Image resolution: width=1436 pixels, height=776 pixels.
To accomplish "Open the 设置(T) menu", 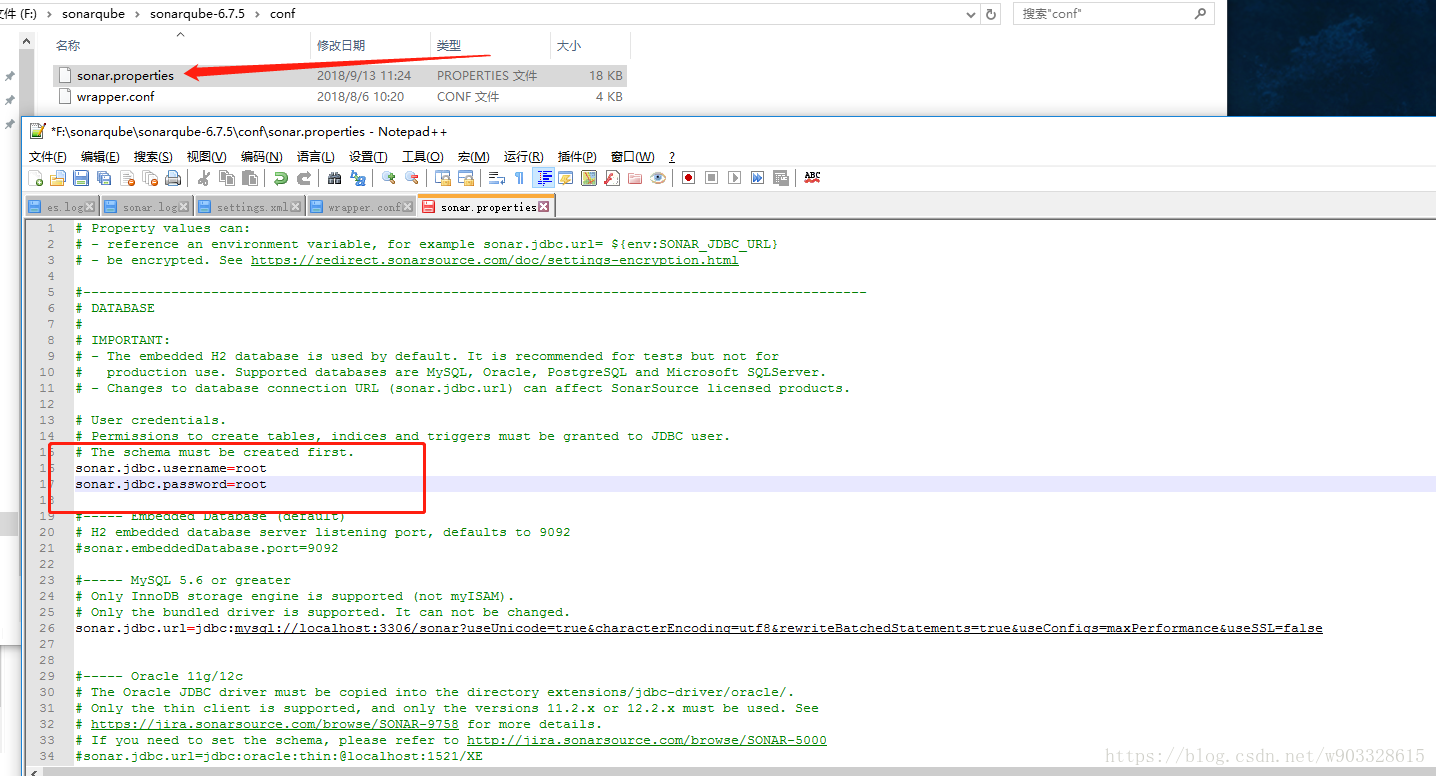I will 368,157.
